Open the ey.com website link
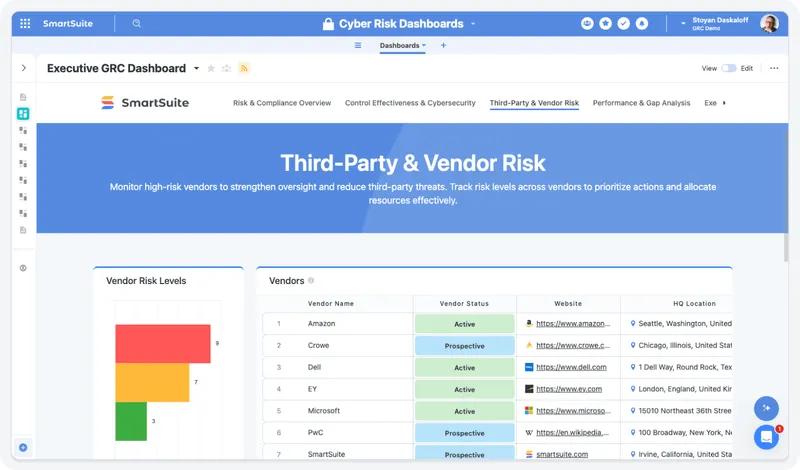This screenshot has height=470, width=800. pos(569,389)
